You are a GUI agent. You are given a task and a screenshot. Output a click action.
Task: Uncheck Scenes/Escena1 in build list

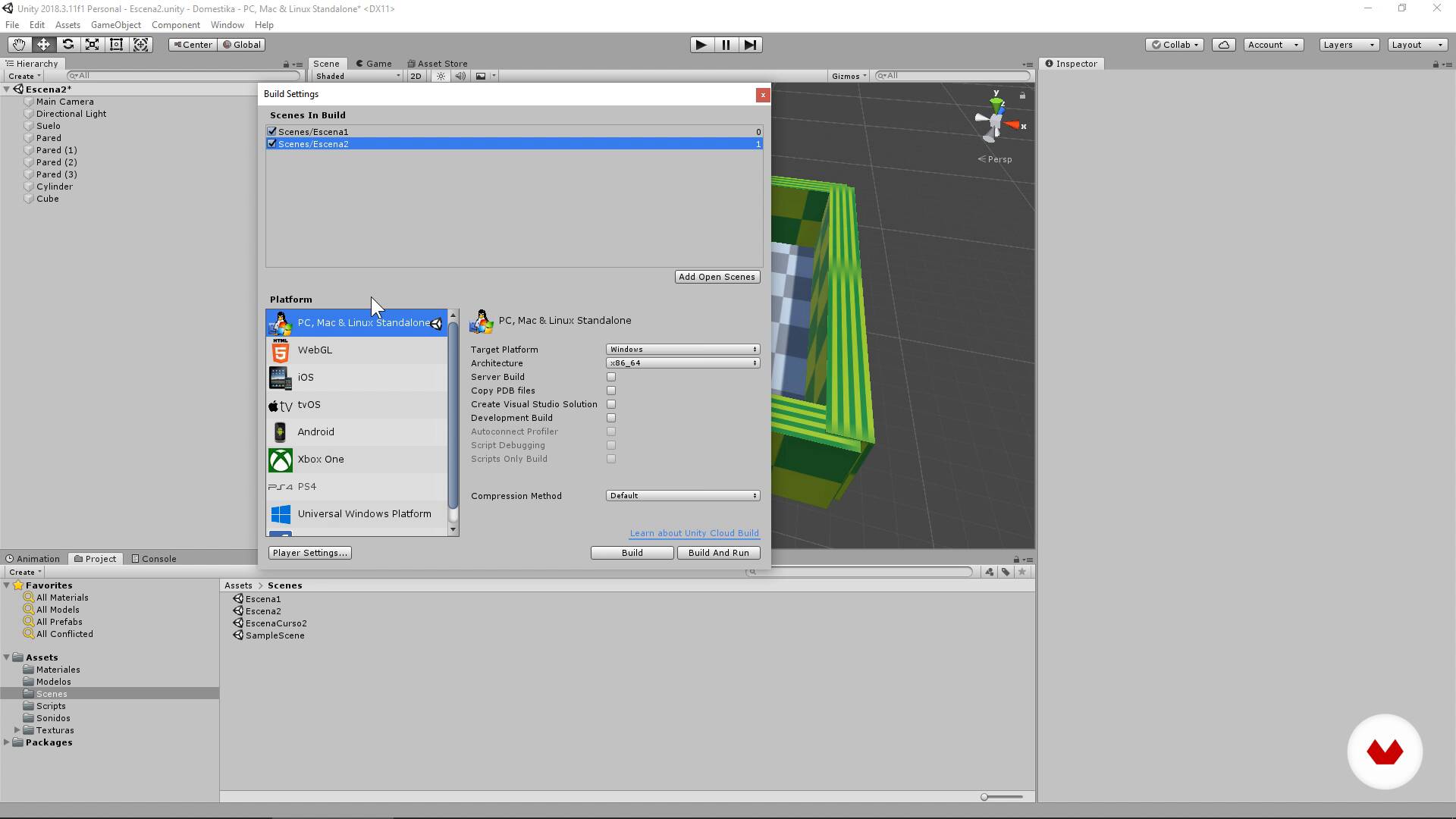tap(272, 131)
